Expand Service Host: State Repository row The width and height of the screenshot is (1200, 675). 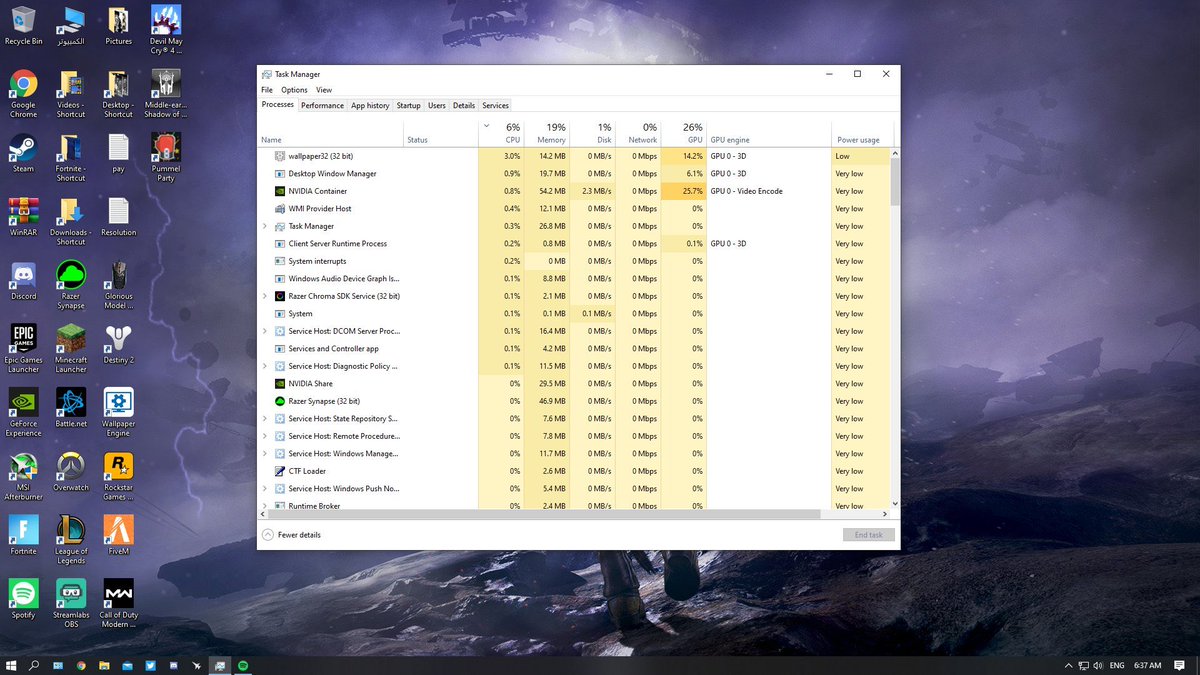point(265,419)
